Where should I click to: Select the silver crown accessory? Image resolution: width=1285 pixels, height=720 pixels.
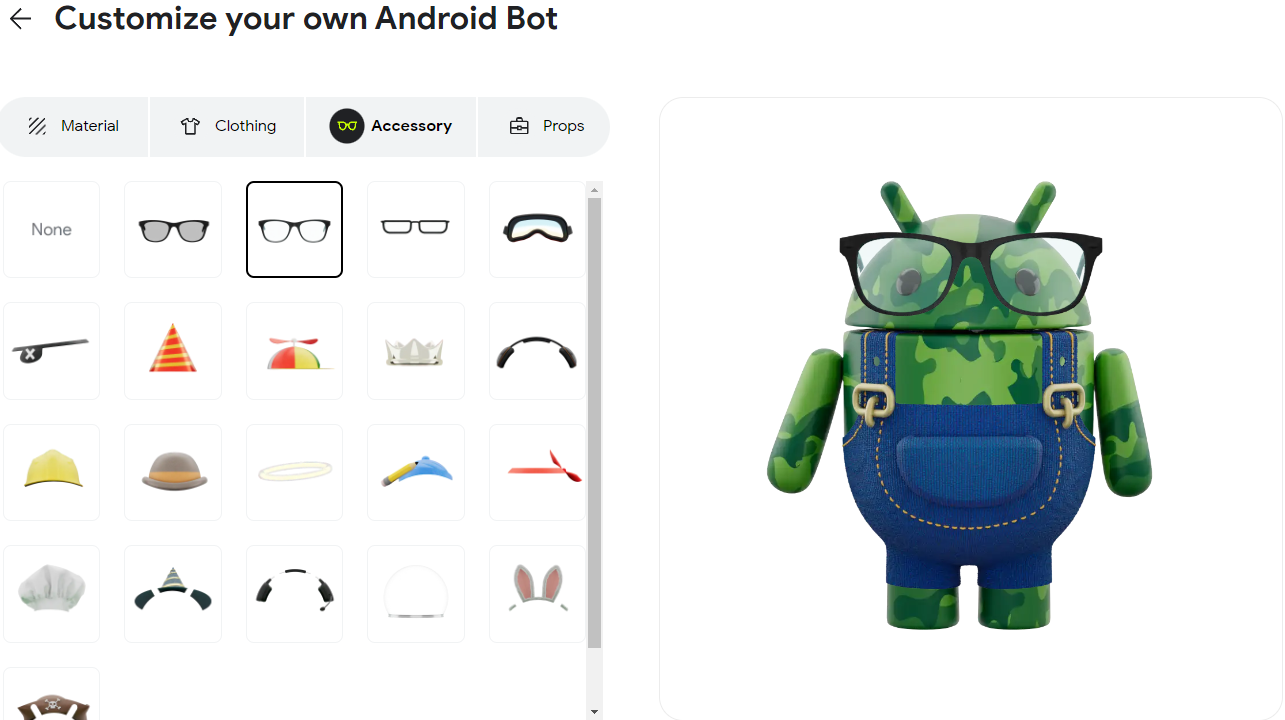click(x=416, y=351)
